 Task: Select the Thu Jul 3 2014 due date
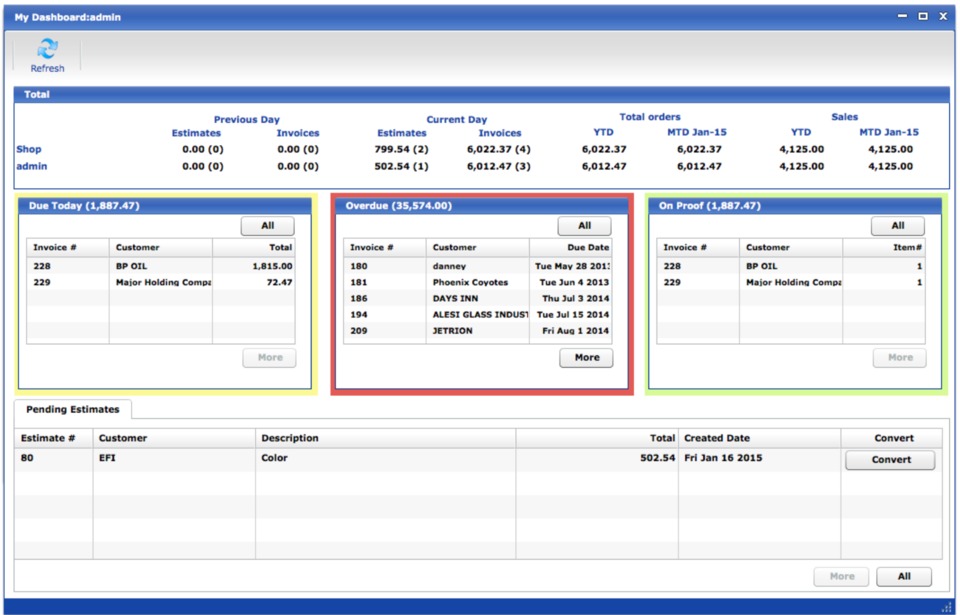576,298
